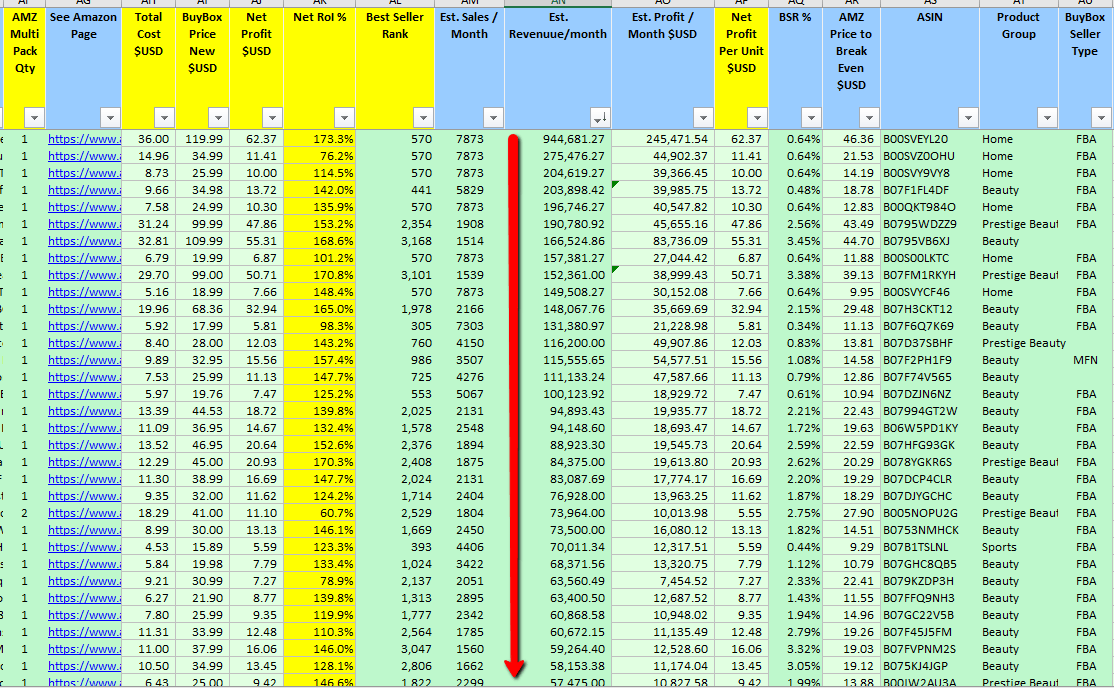Viewport: 1114px width, 688px height.
Task: Select the Sports Product Group cell
Action: [1000, 547]
